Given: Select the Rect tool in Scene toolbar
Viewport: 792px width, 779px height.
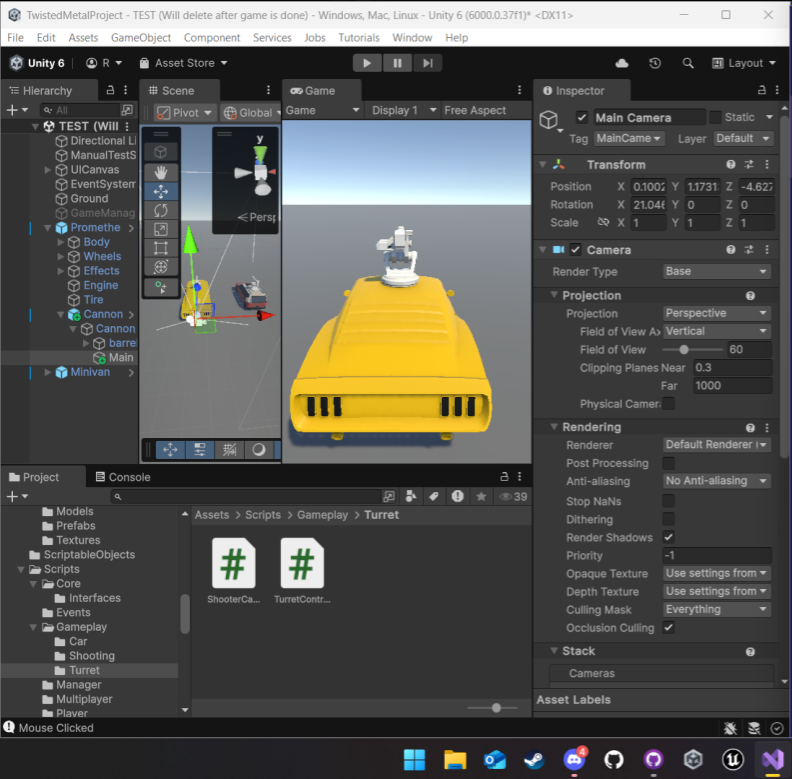Looking at the screenshot, I should (161, 248).
